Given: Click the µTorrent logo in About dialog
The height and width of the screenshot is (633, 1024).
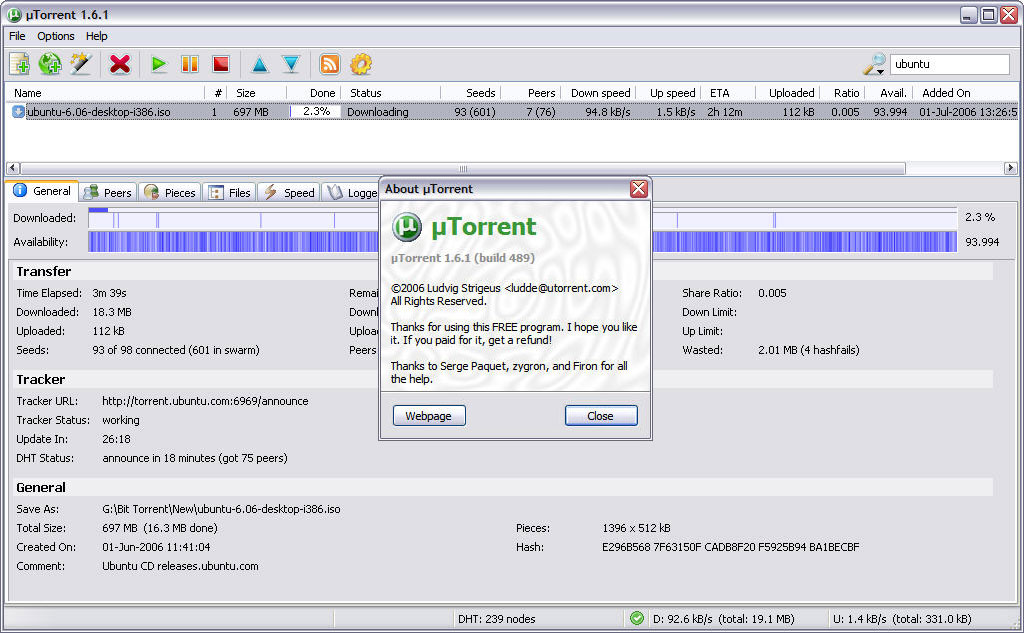Looking at the screenshot, I should (x=407, y=227).
